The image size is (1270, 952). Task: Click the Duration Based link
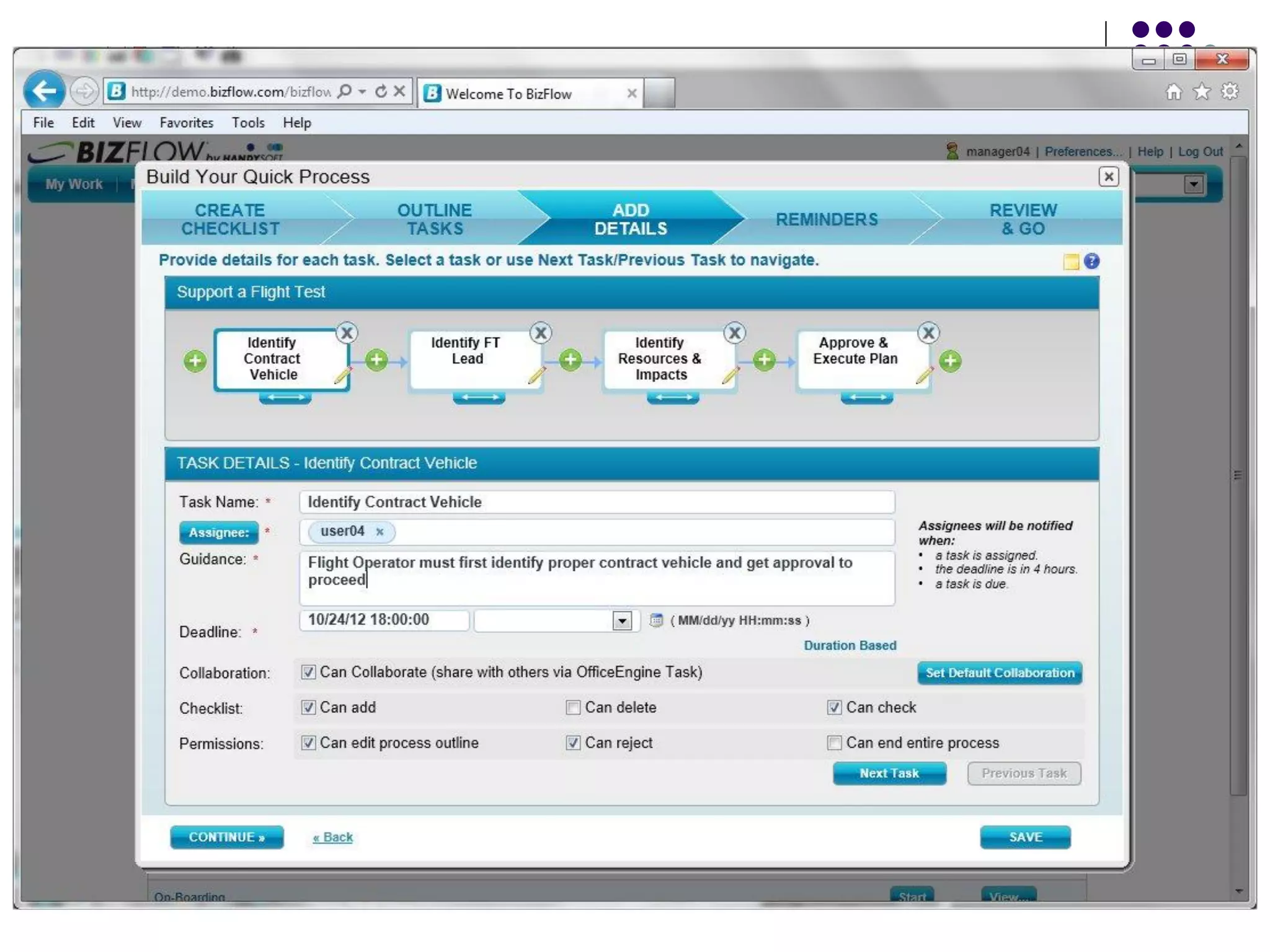[x=850, y=645]
